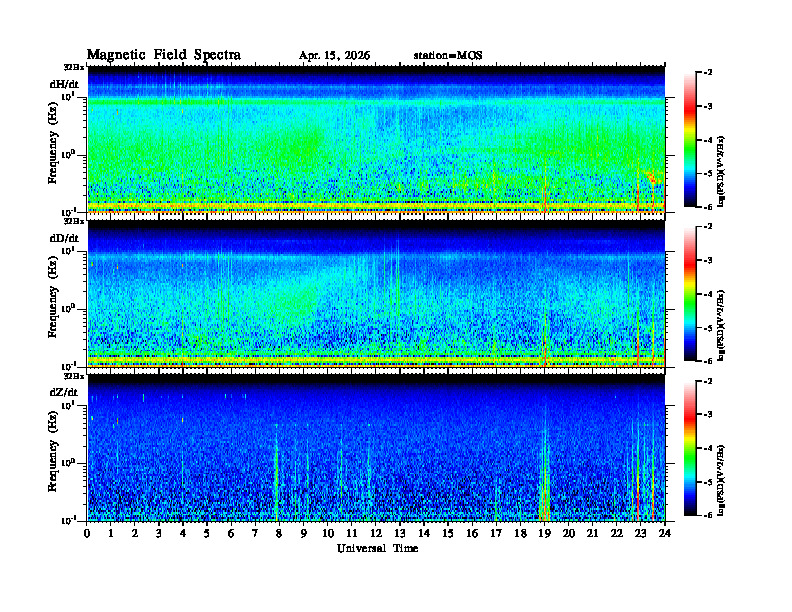Click the "13" hour tick label
The height and width of the screenshot is (612, 792).
tap(400, 533)
